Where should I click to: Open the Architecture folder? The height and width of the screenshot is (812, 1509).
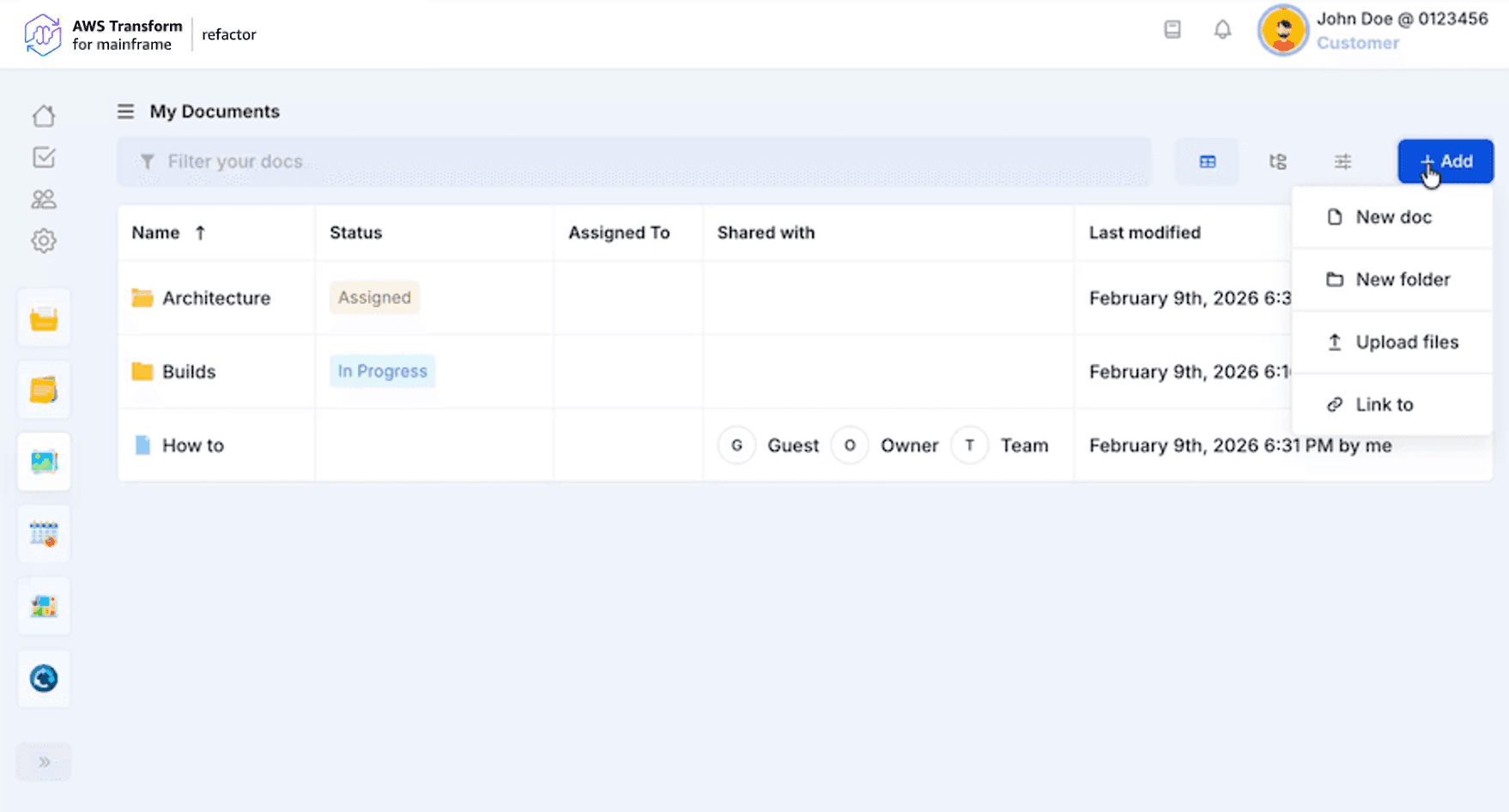pyautogui.click(x=215, y=298)
